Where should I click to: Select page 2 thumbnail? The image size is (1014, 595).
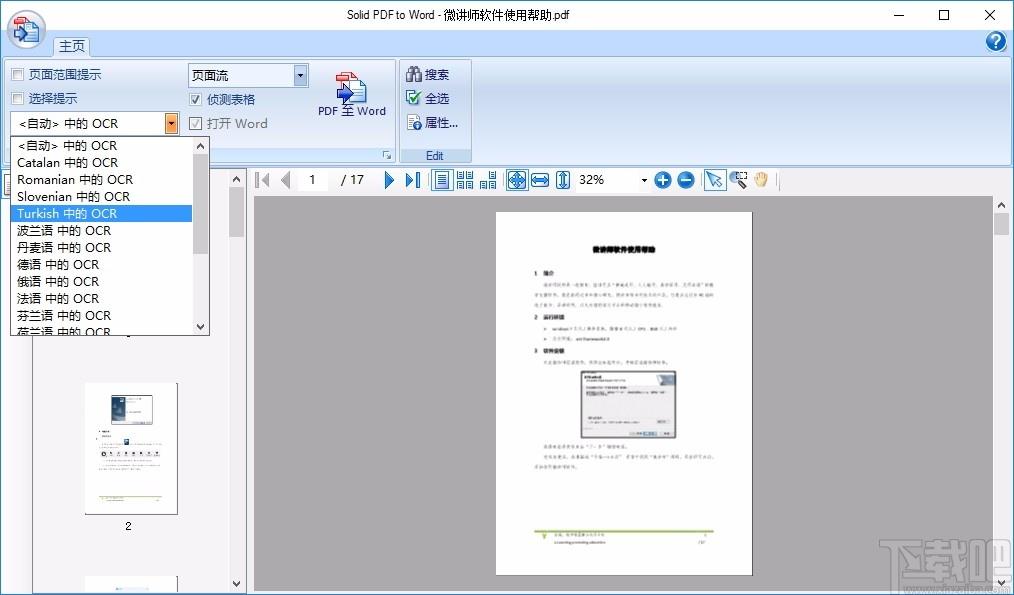[131, 448]
